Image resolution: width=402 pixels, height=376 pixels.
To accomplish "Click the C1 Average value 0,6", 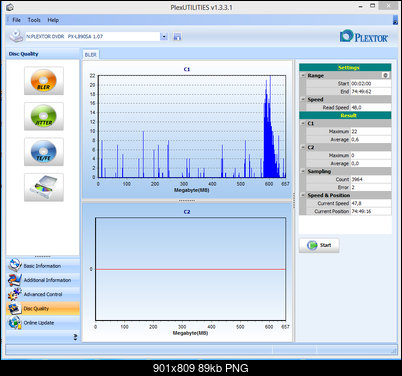I will [x=371, y=139].
